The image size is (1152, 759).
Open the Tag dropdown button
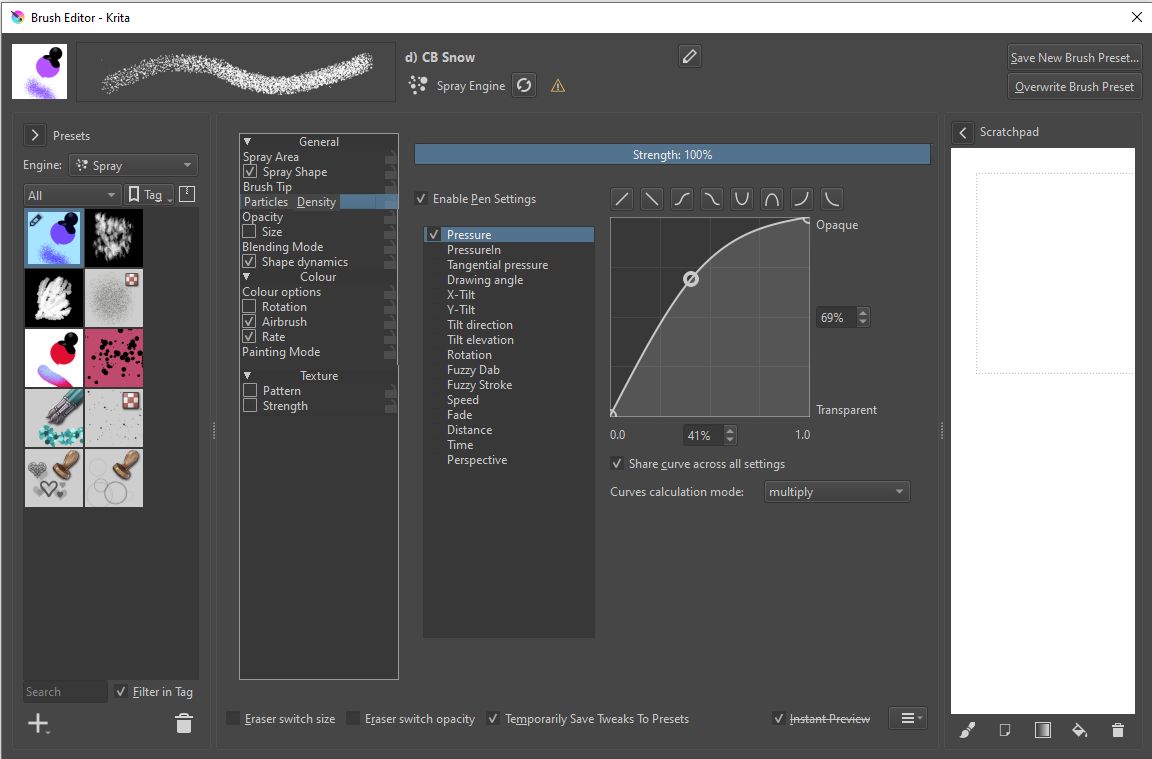tap(150, 195)
